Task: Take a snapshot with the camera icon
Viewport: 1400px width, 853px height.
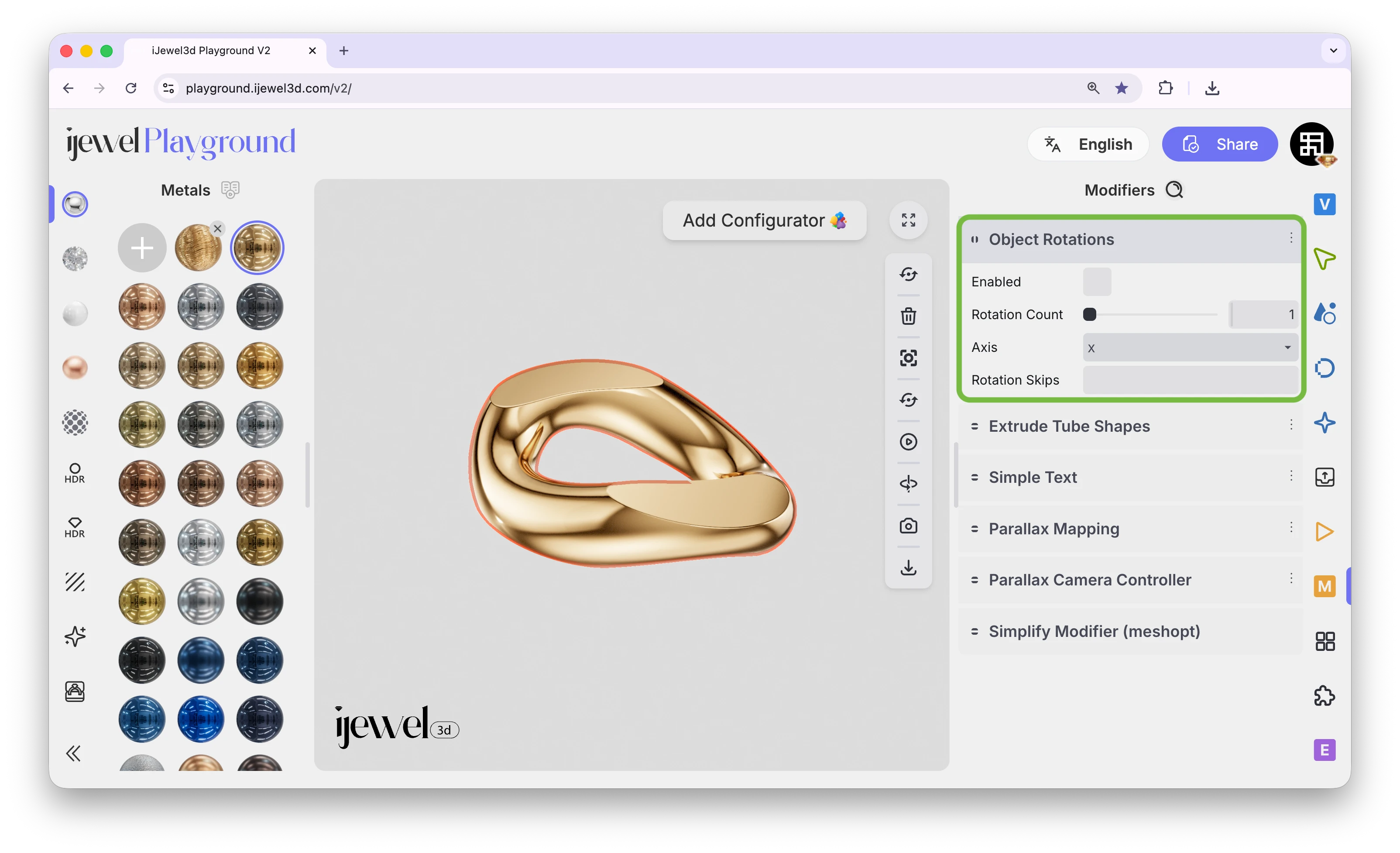Action: pos(908,526)
